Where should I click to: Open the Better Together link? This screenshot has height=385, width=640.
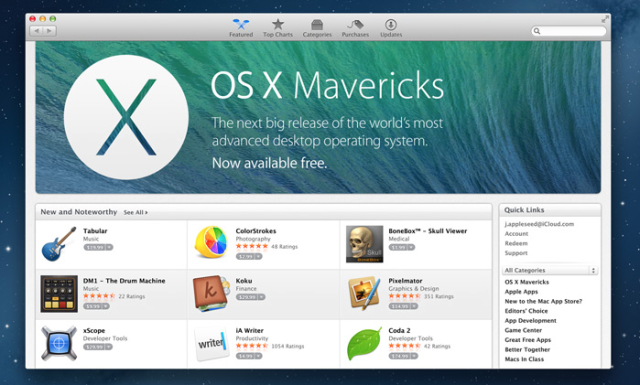(527, 349)
